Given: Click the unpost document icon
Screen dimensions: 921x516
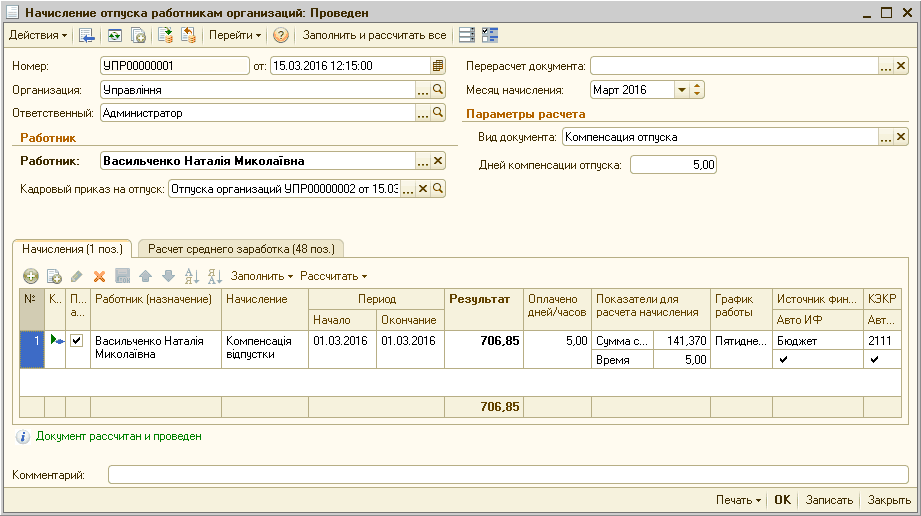Looking at the screenshot, I should pos(188,35).
